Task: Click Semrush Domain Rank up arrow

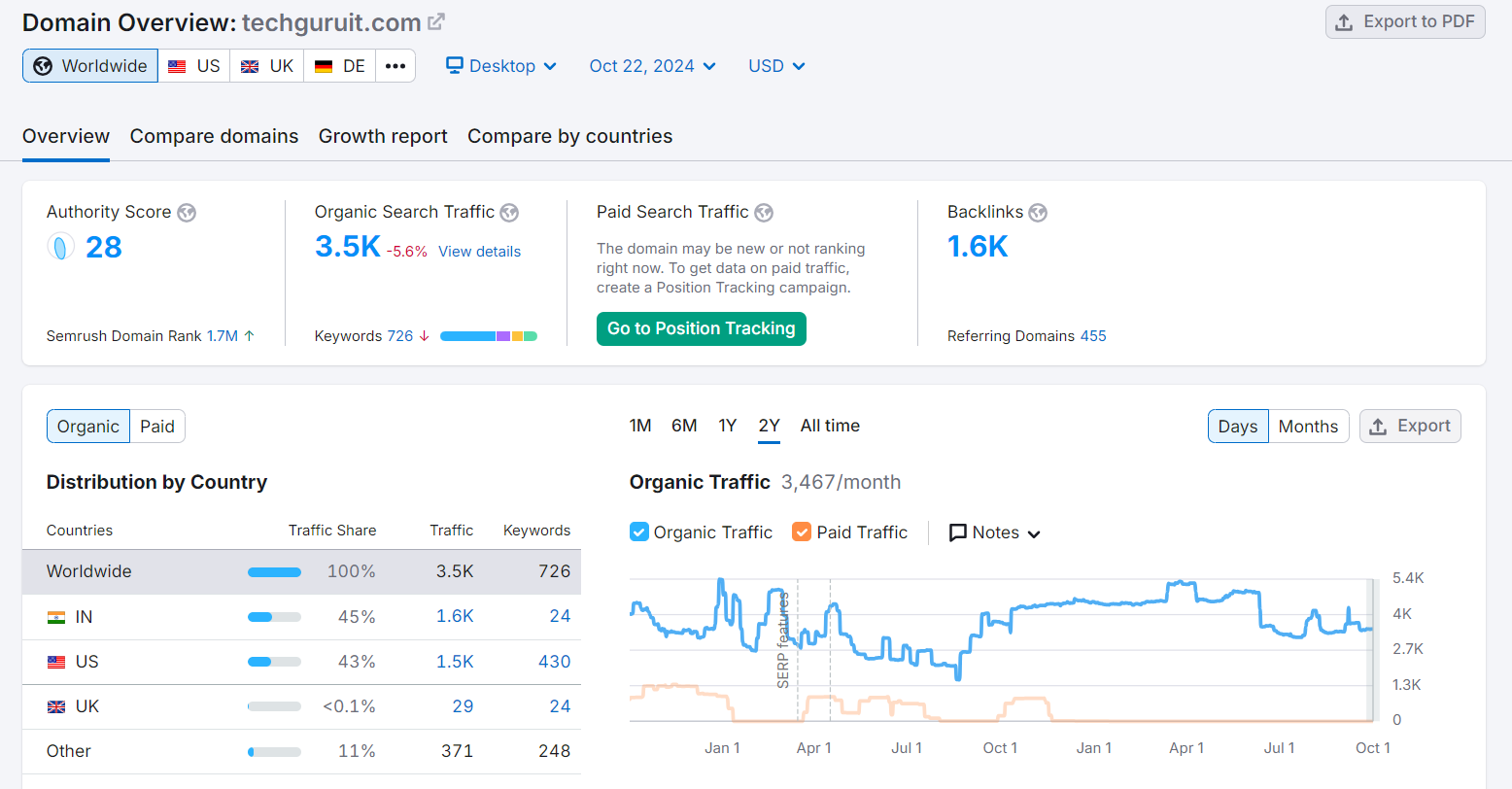Action: 250,336
